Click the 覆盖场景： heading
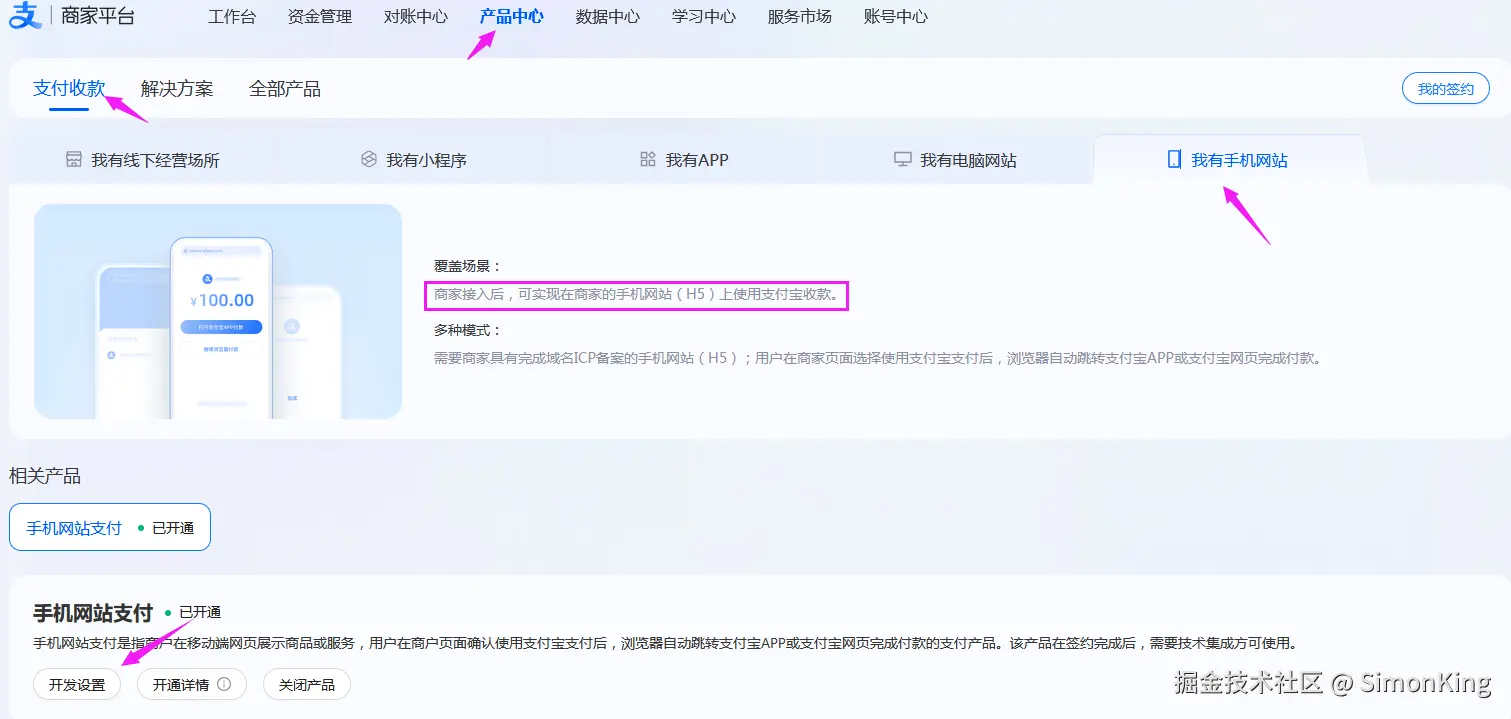The width and height of the screenshot is (1511, 719). 467,266
